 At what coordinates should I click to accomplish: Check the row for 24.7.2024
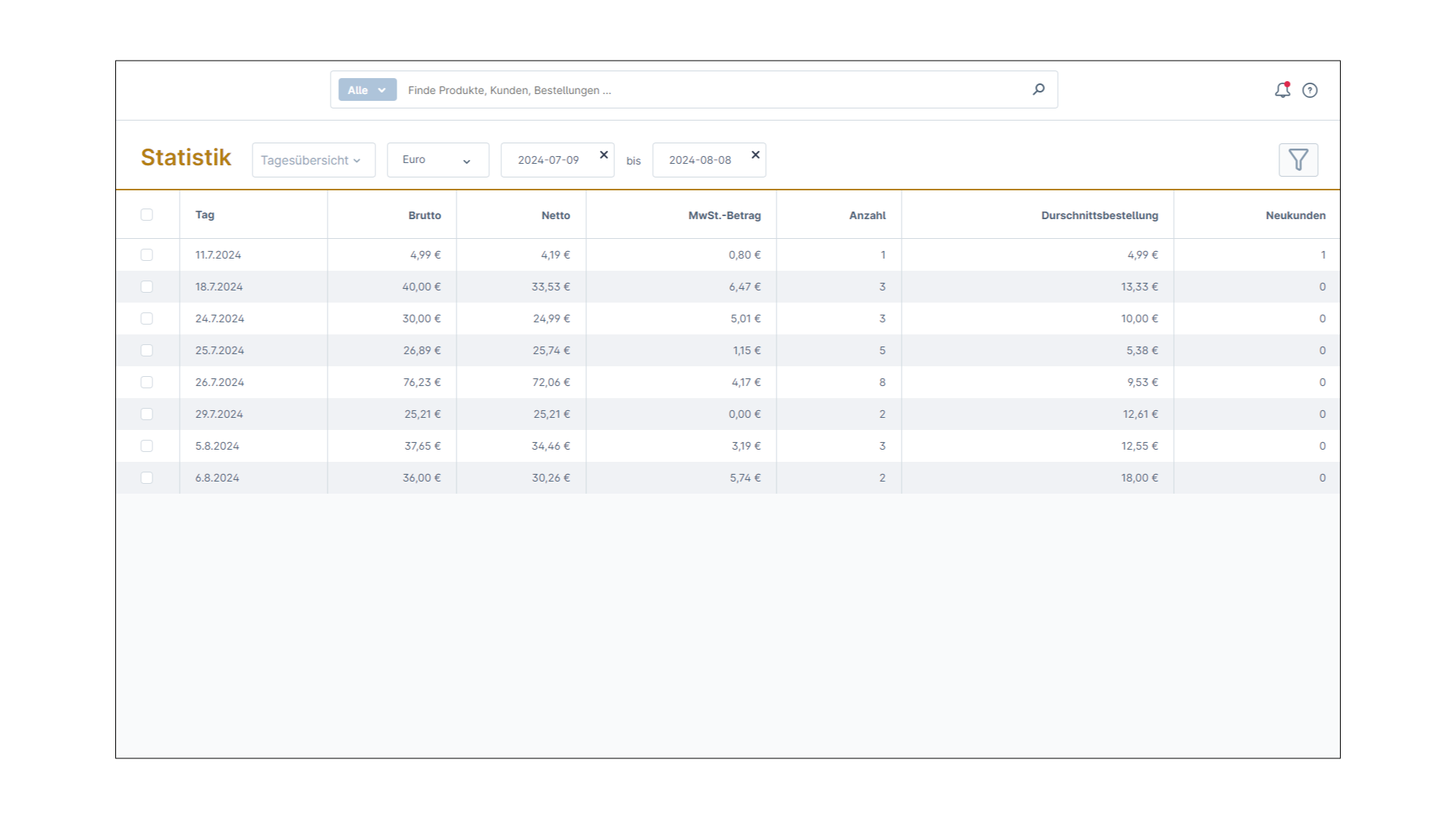coord(147,318)
